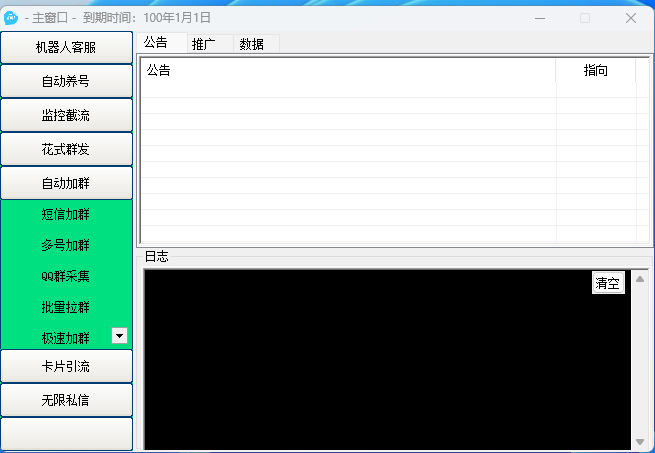The width and height of the screenshot is (655, 453).
Task: Select 短信加群 in the green submenu
Action: coord(66,214)
